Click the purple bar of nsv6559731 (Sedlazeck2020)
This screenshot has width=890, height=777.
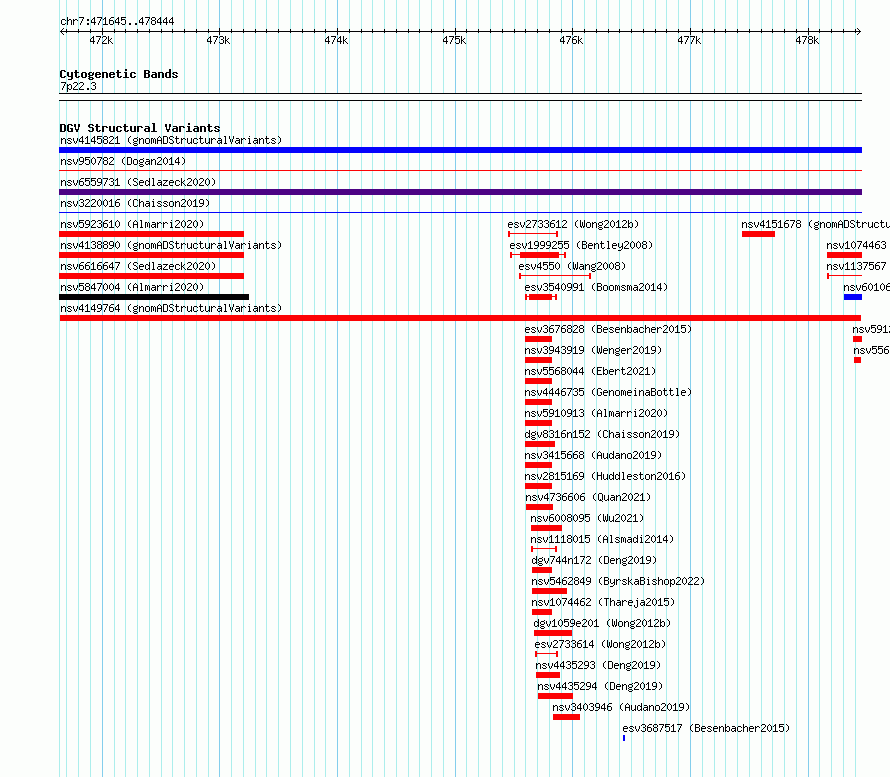coord(460,192)
